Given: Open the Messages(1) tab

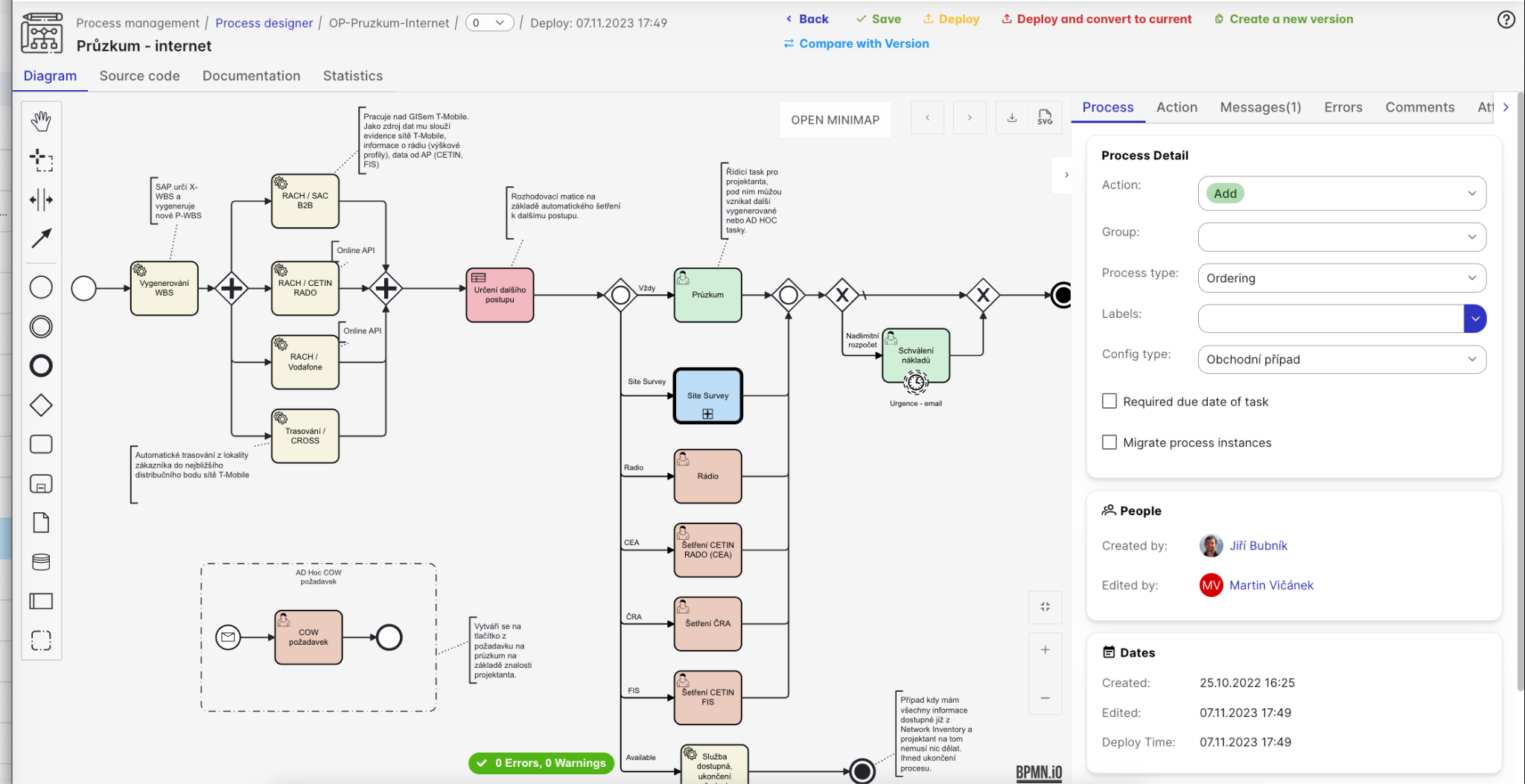Looking at the screenshot, I should pyautogui.click(x=1260, y=107).
